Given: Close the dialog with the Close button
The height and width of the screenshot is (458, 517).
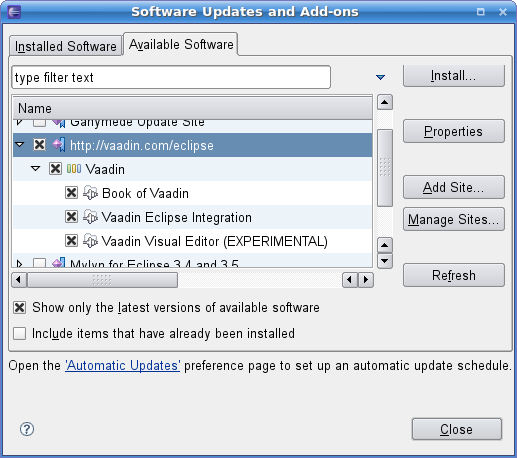Looking at the screenshot, I should (x=457, y=429).
